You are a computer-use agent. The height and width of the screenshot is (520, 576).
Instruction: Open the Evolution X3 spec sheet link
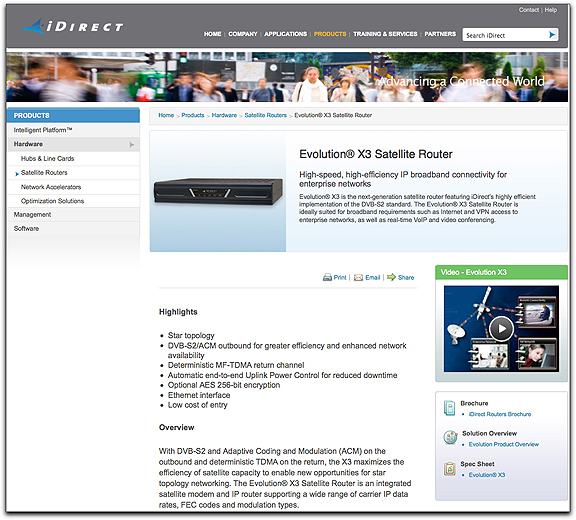[487, 475]
